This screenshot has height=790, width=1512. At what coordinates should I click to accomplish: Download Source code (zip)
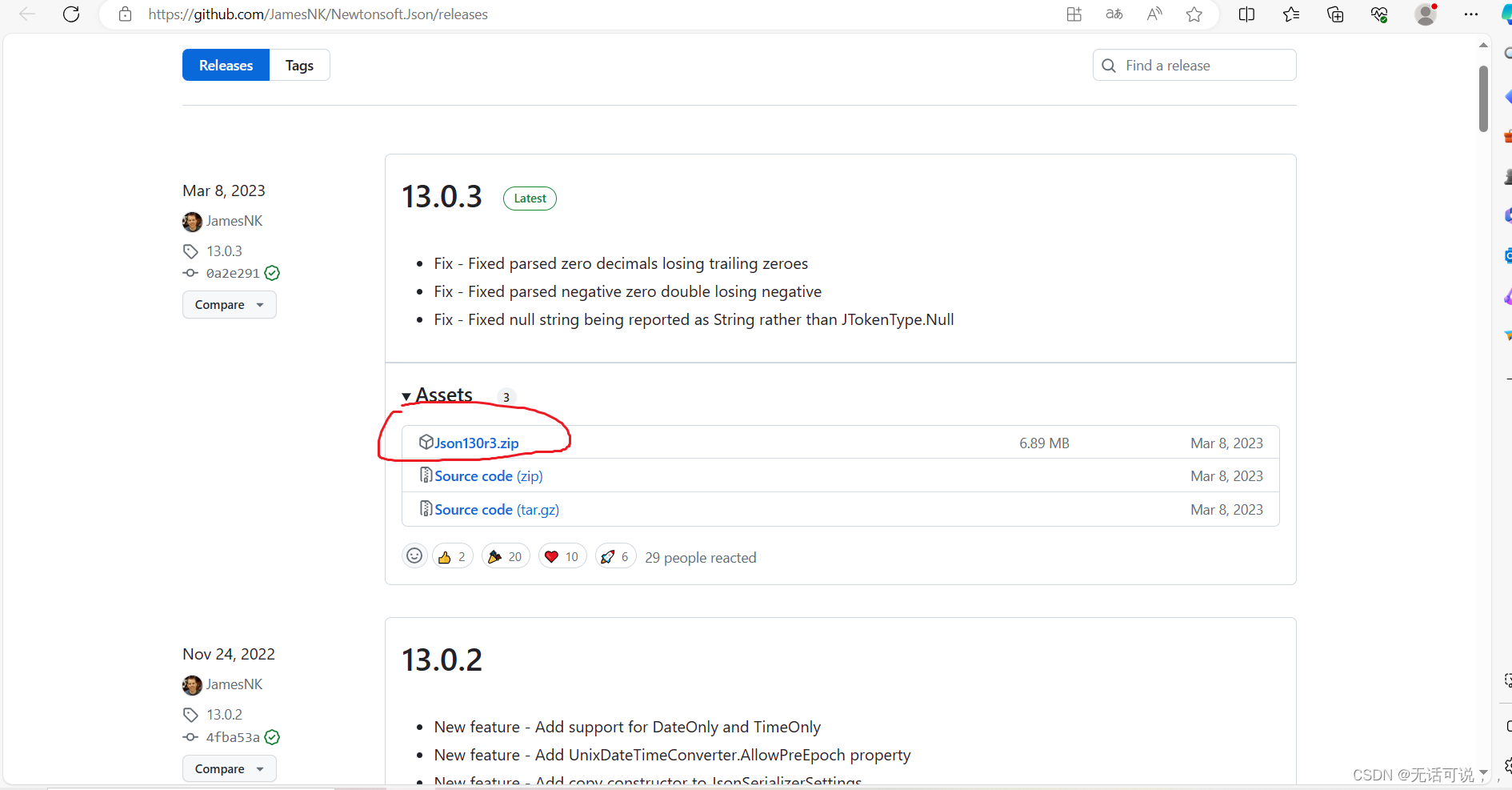coord(489,476)
